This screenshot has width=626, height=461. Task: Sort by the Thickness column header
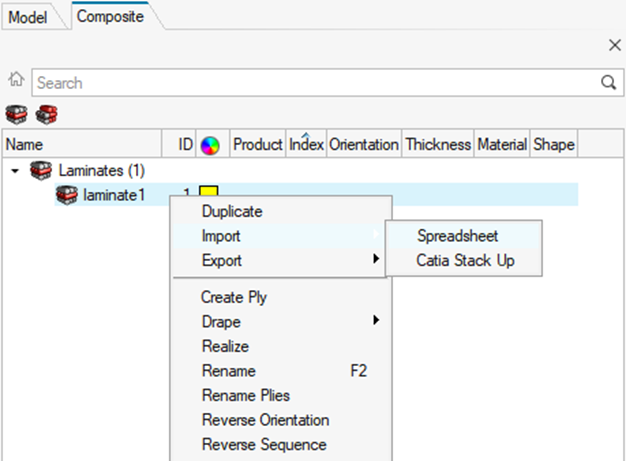tap(437, 145)
